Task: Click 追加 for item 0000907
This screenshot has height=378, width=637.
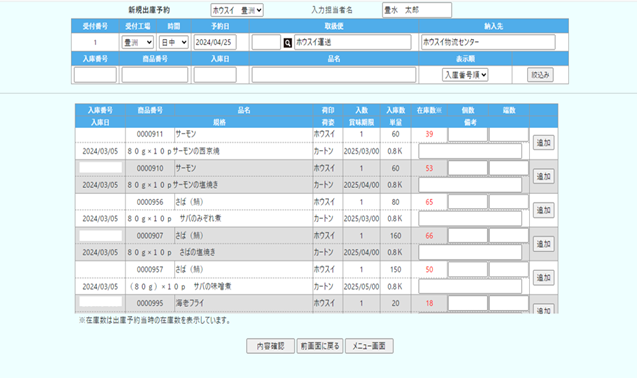Action: [544, 244]
